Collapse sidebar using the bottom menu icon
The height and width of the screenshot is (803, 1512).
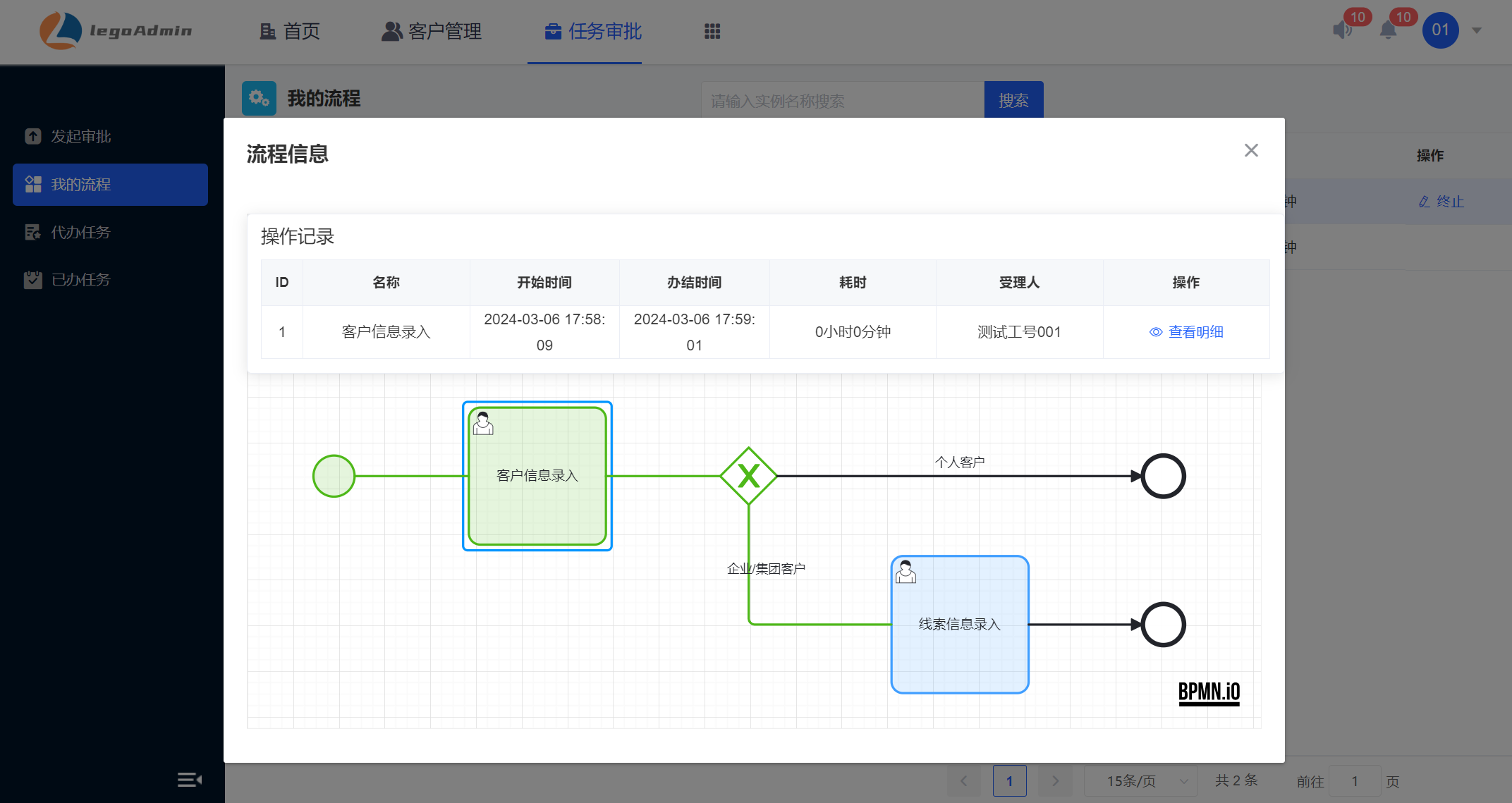189,779
